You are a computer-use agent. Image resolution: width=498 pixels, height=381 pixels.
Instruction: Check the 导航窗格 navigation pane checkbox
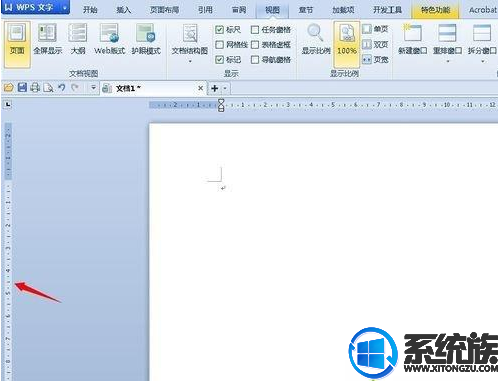pyautogui.click(x=255, y=60)
